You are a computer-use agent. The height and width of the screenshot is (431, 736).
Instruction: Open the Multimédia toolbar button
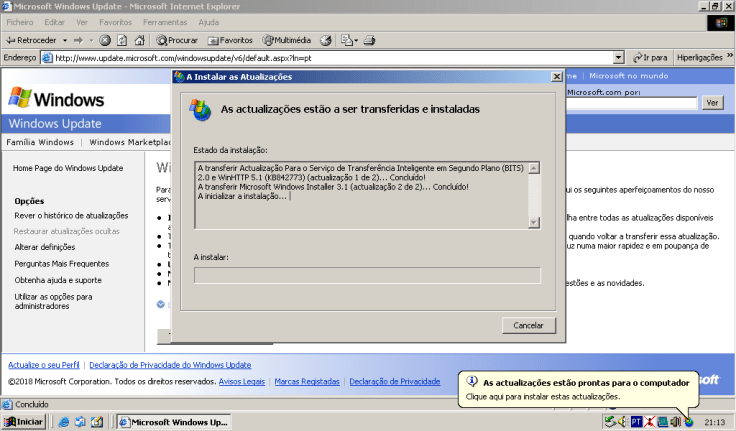(287, 40)
